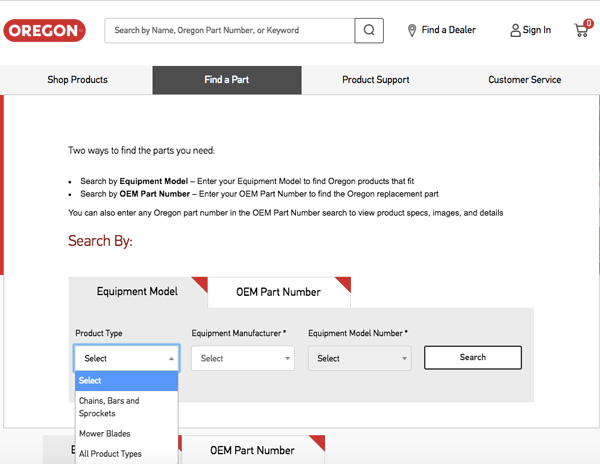Open the Shop Products menu
Viewport: 600px width, 464px height.
[x=77, y=80]
